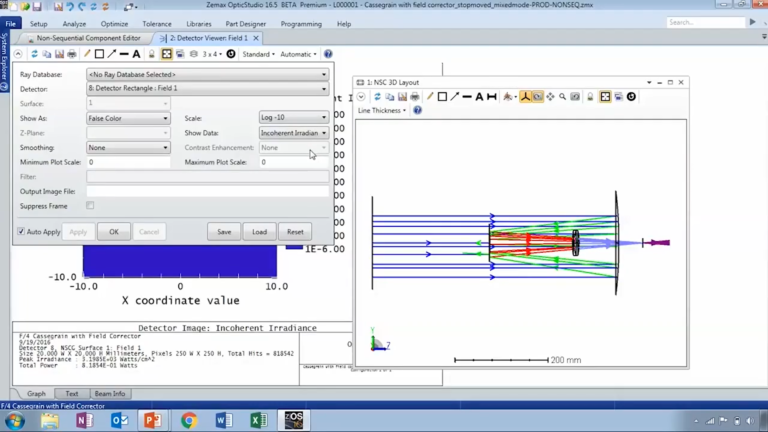The height and width of the screenshot is (432, 768).
Task: Open Line Thickness dropdown in 3D Layout
Action: 382,110
